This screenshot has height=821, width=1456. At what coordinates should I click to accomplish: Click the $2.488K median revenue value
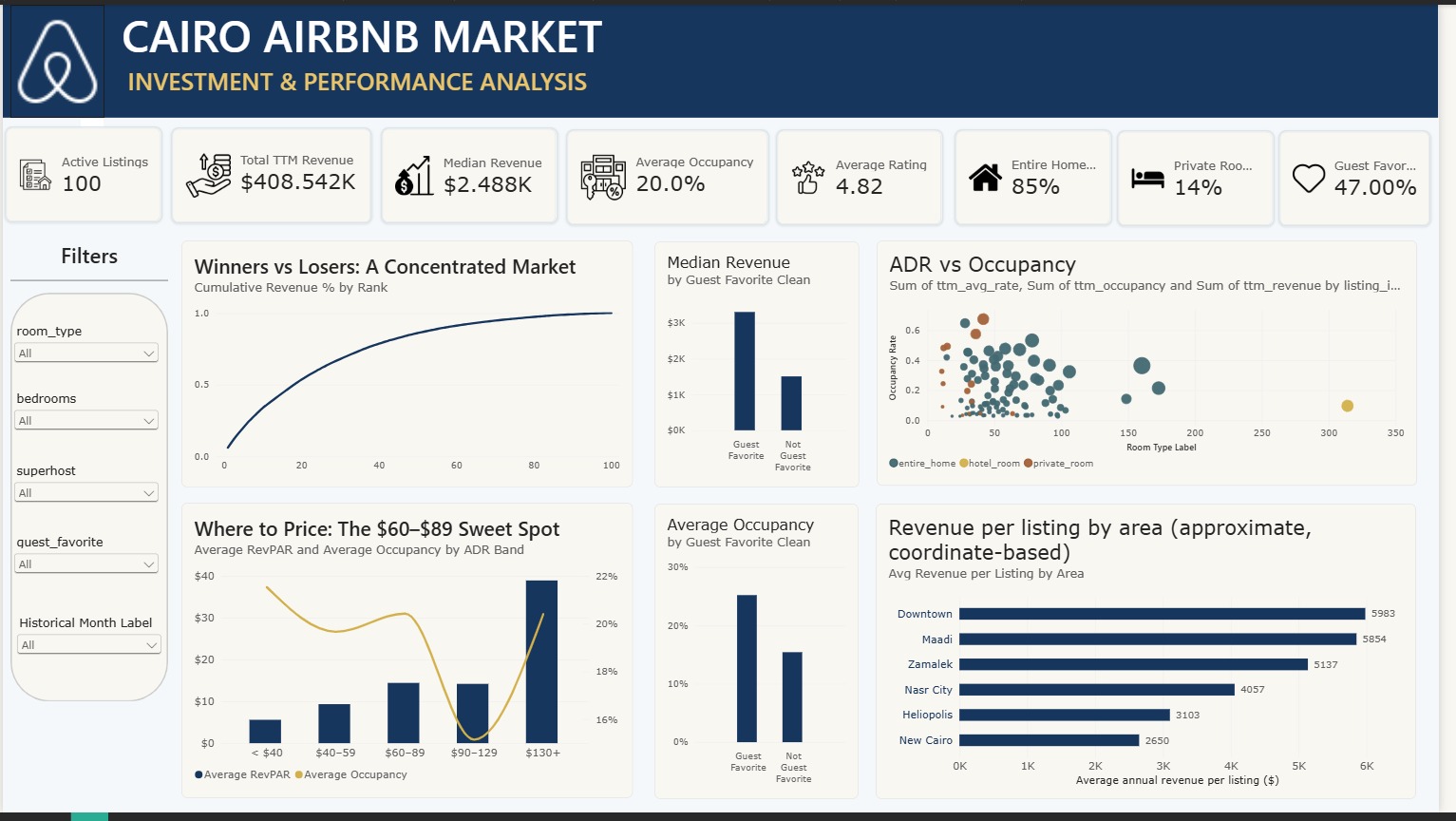pyautogui.click(x=488, y=184)
